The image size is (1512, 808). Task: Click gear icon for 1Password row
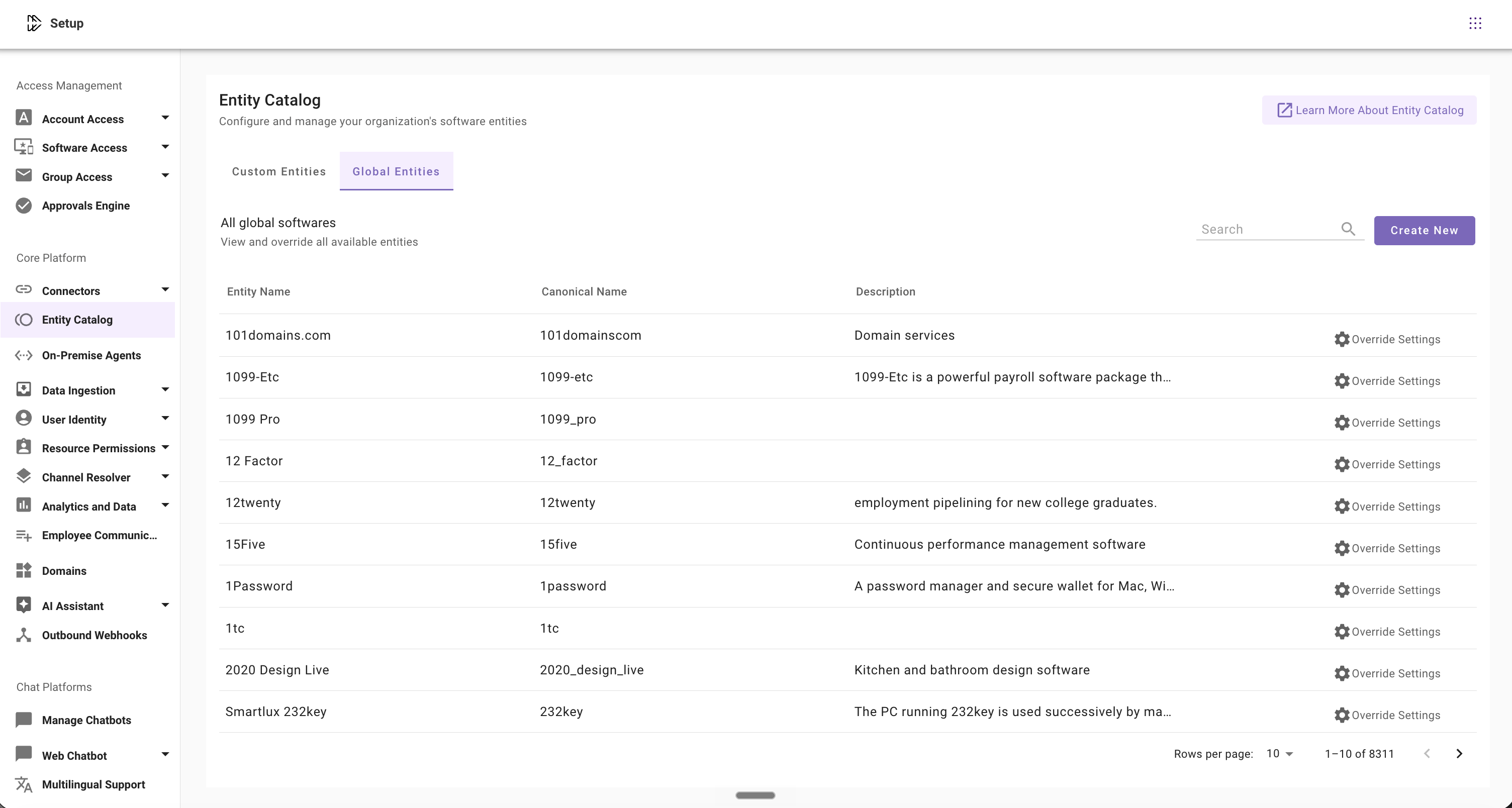[x=1342, y=590]
